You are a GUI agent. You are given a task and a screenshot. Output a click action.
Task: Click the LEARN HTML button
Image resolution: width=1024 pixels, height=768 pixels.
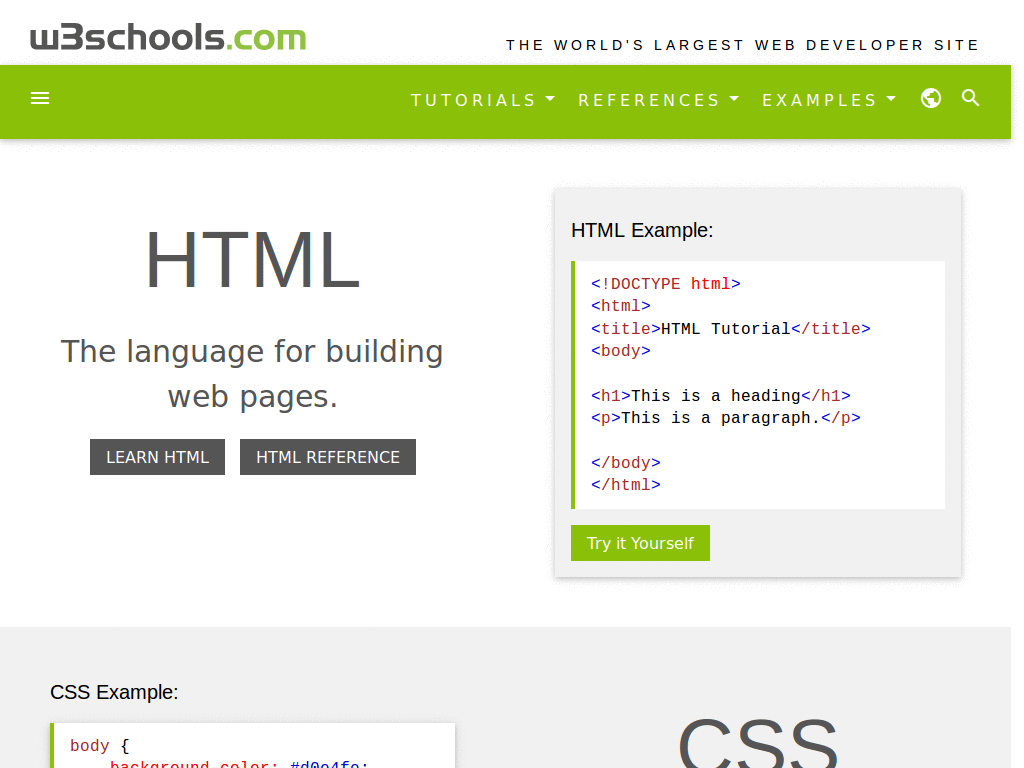point(157,456)
